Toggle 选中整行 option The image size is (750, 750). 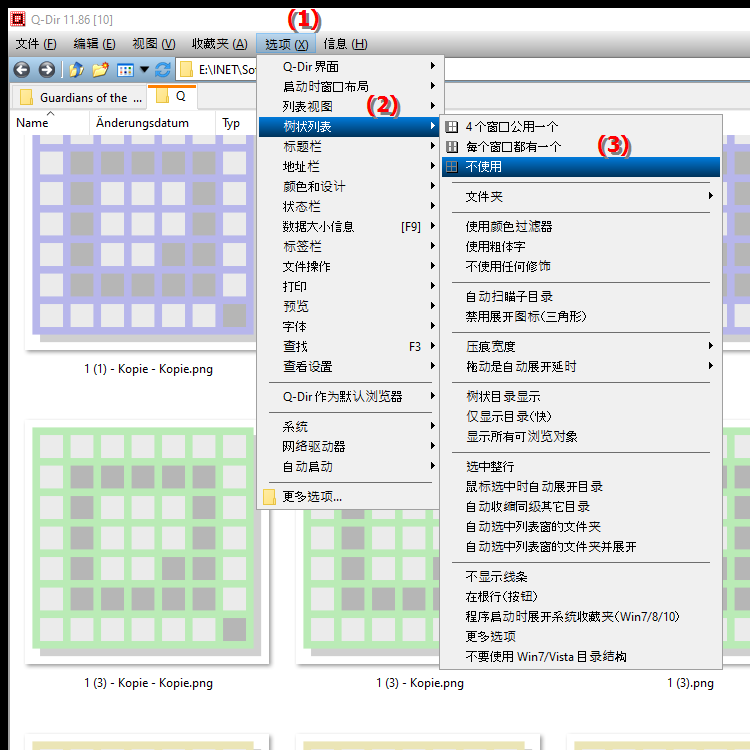[x=581, y=467]
